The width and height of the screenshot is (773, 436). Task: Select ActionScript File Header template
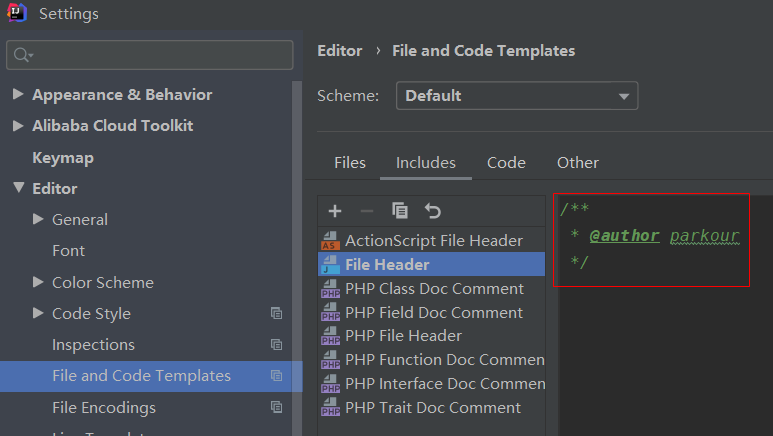coord(431,241)
